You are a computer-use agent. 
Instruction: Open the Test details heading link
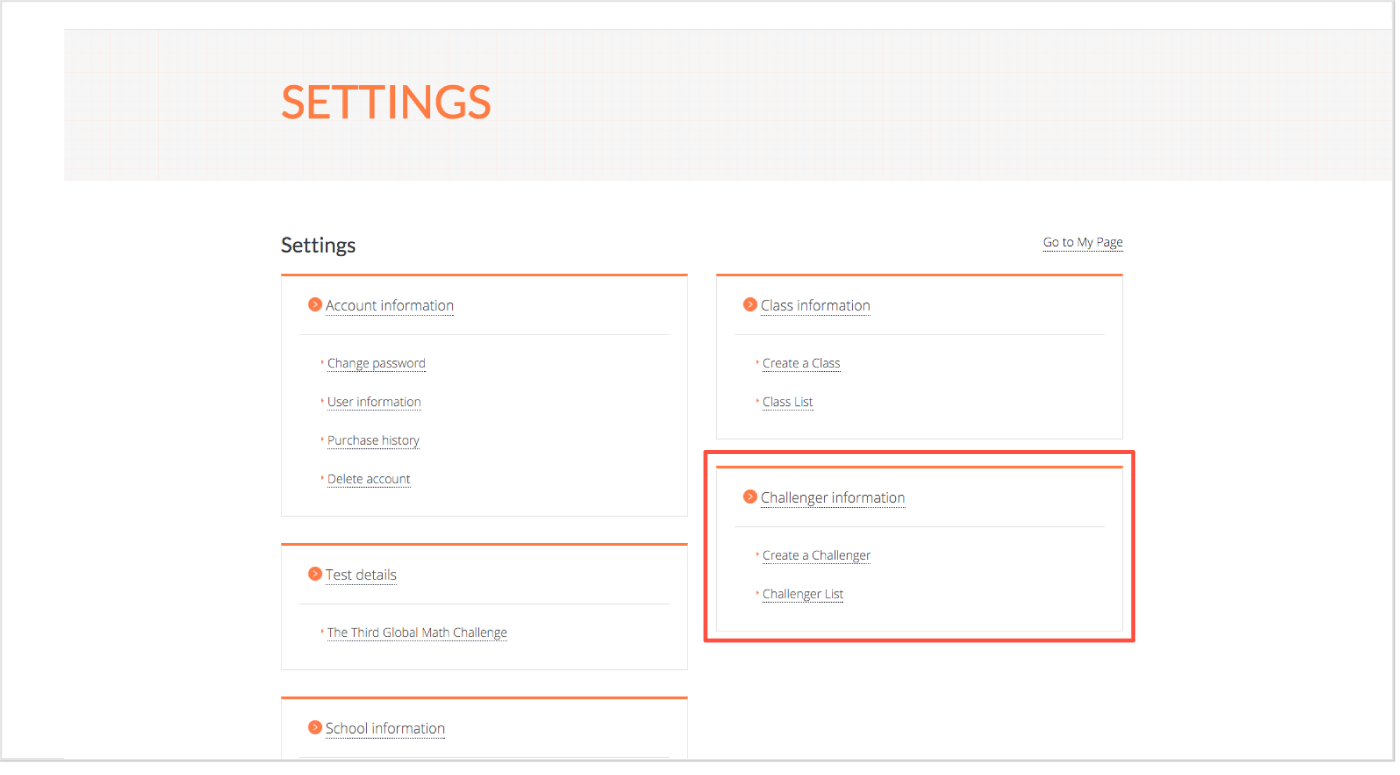(361, 575)
